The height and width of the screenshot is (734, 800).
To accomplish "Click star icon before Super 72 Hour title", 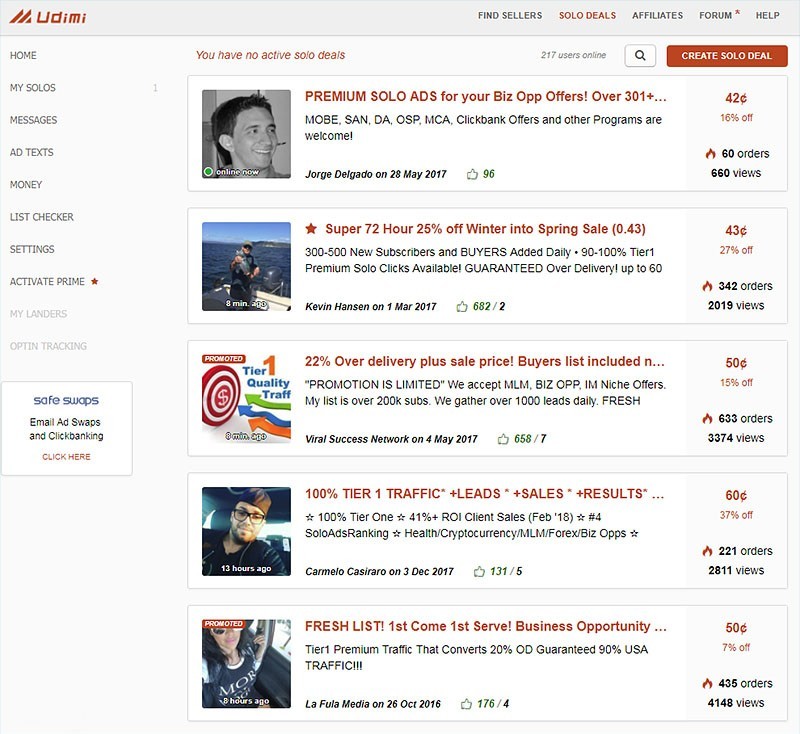I will 311,229.
